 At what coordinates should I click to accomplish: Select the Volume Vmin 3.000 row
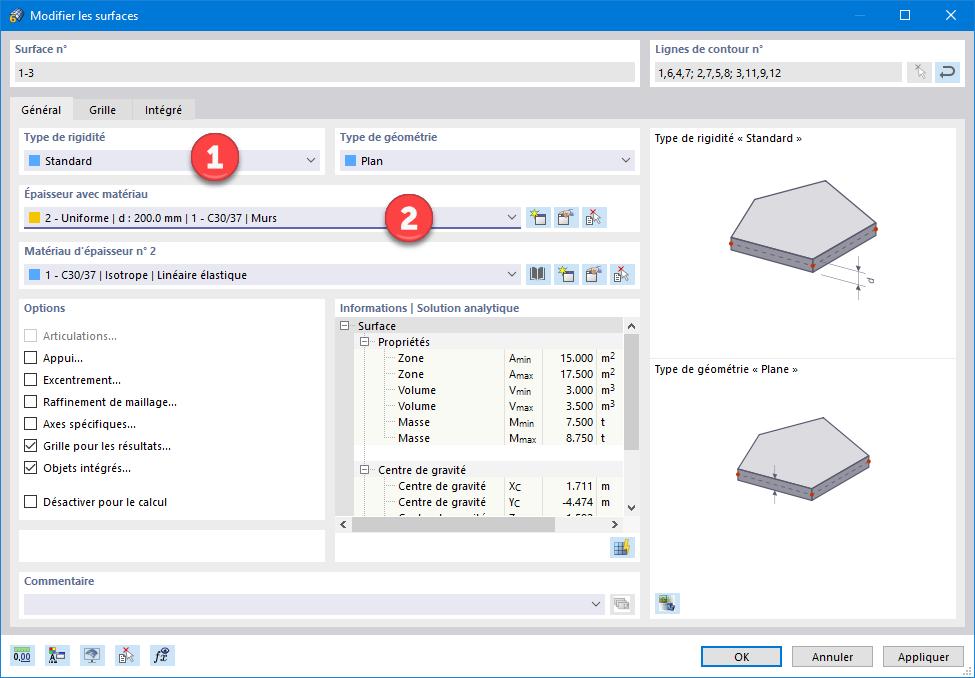tap(489, 390)
